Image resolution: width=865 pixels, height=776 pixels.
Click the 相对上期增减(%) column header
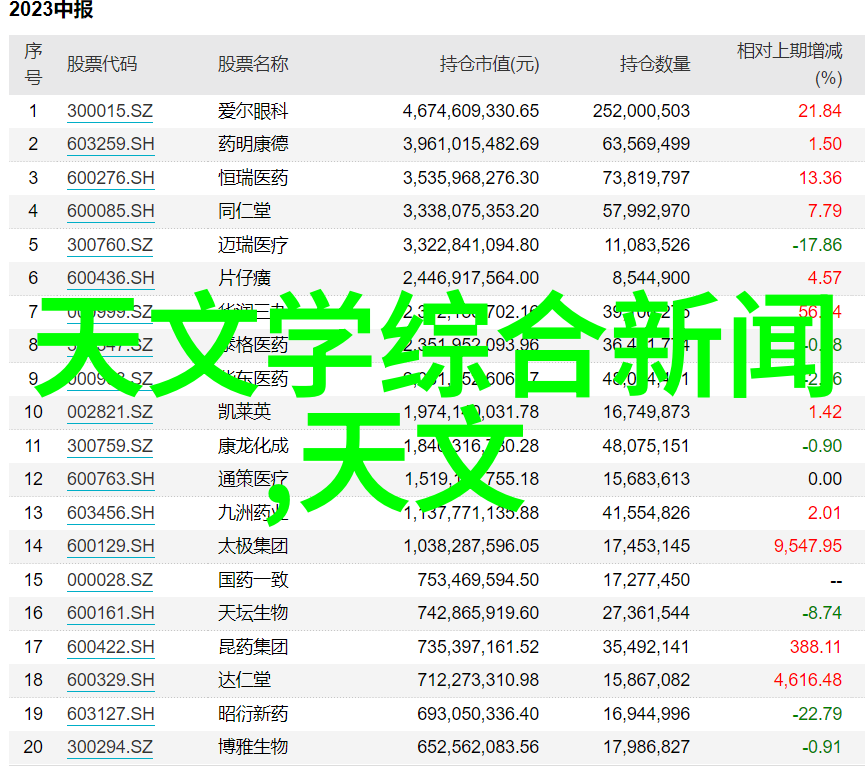click(x=789, y=64)
